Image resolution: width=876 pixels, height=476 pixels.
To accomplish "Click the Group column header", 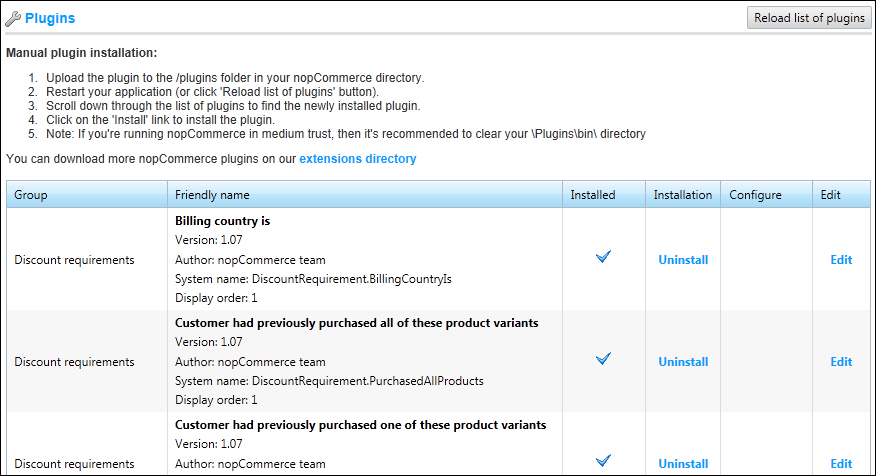I will 31,195.
